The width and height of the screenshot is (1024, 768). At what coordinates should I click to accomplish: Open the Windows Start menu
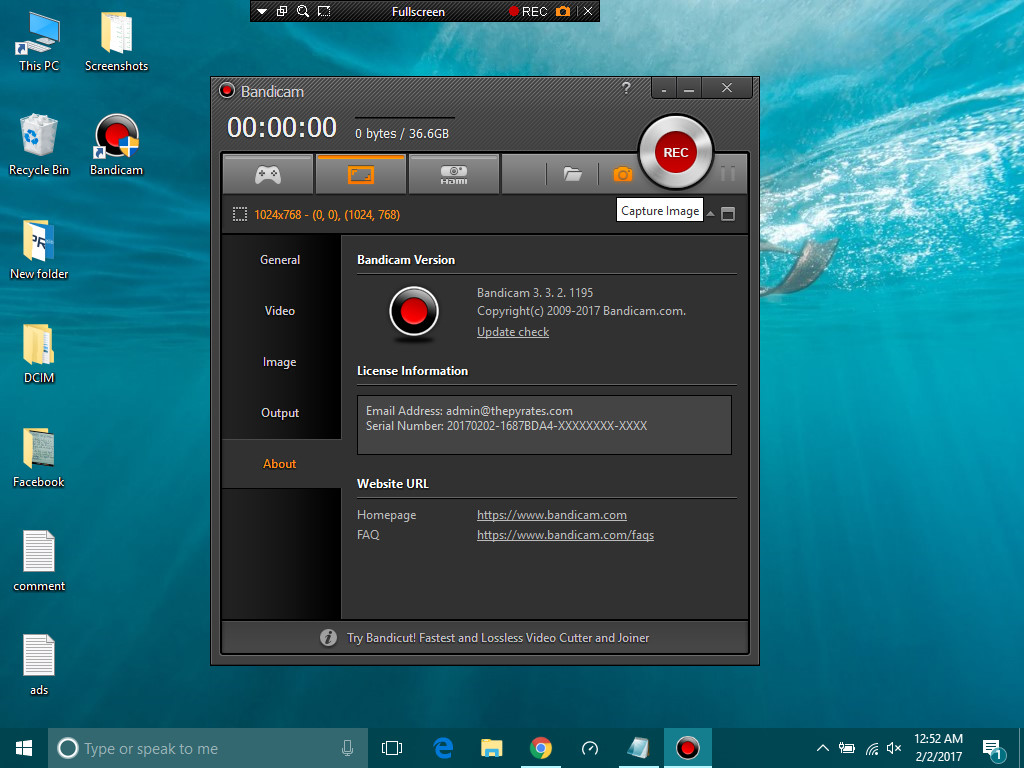click(x=24, y=748)
